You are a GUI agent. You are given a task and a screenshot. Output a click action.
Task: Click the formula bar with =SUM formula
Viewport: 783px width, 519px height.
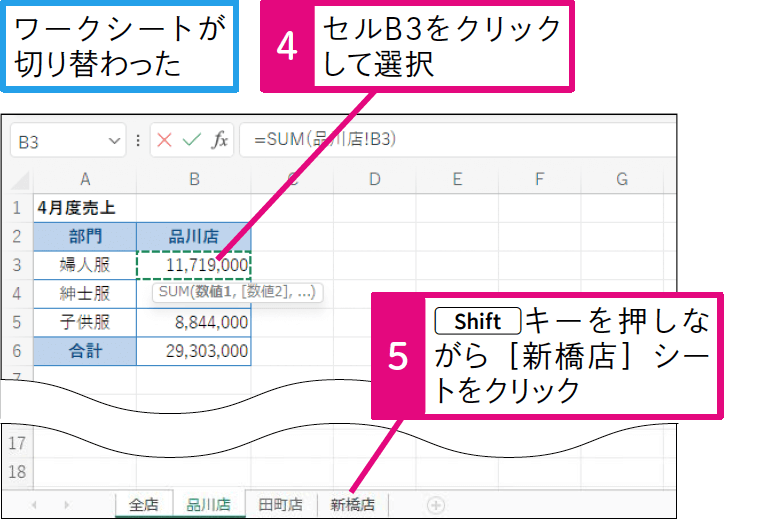[457, 140]
